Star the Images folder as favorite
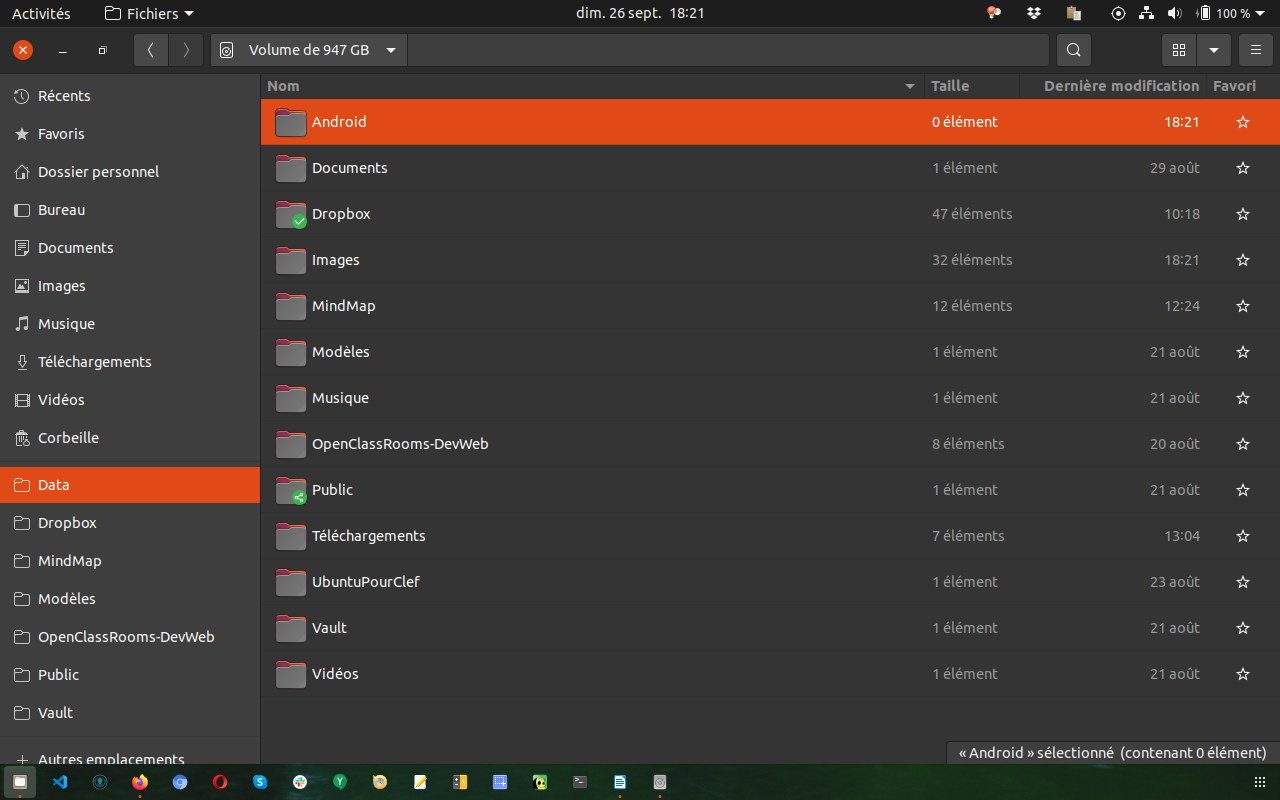Viewport: 1280px width, 800px height. (1243, 260)
